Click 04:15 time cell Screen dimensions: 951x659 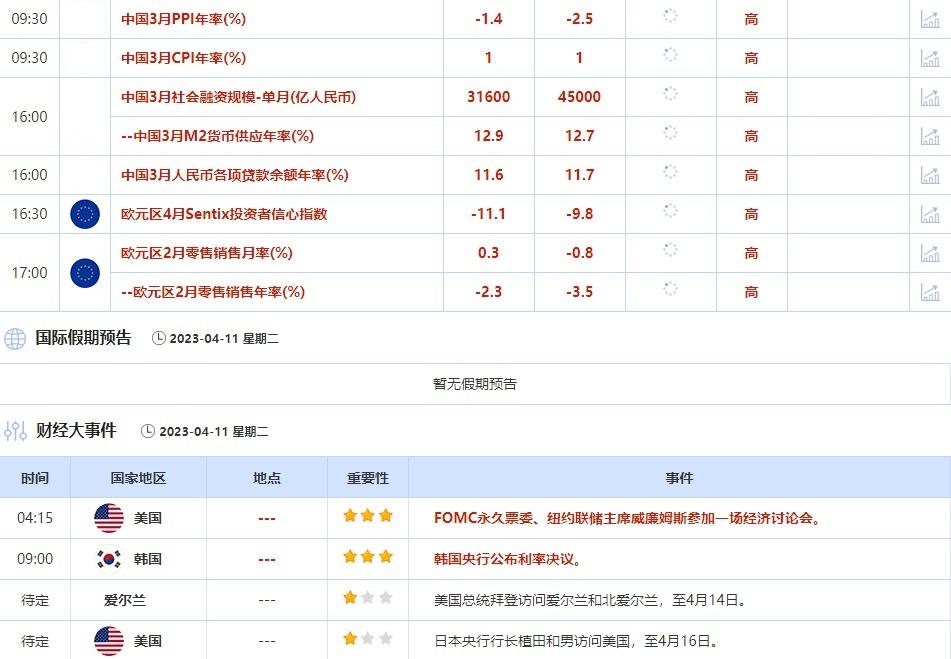coord(35,518)
